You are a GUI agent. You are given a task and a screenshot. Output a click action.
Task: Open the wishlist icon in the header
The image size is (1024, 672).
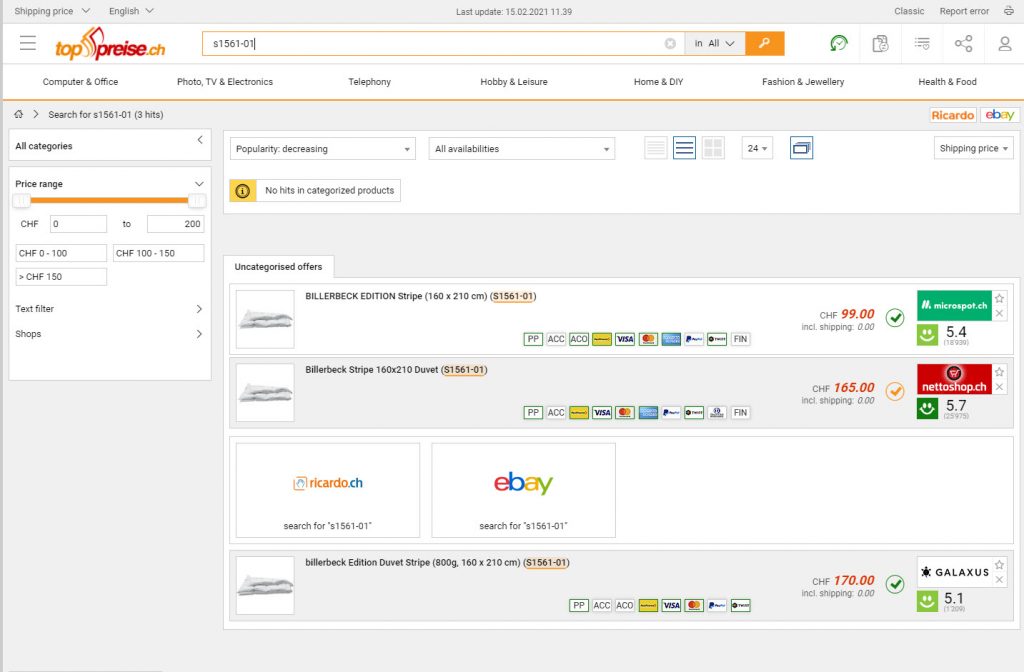click(x=922, y=43)
